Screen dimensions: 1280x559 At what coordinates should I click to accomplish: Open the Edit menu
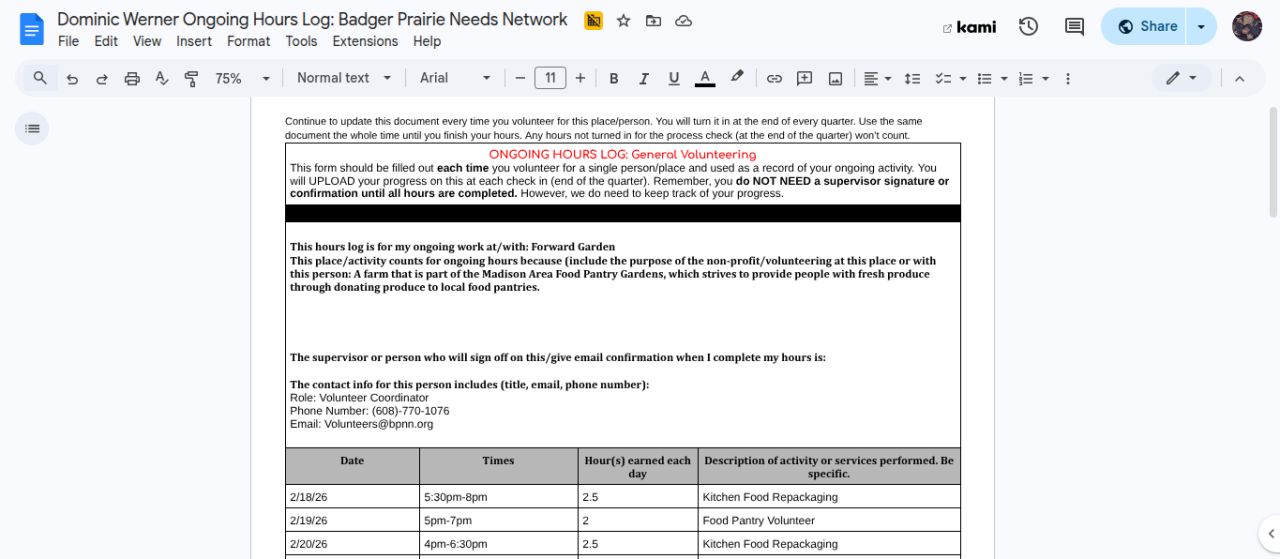106,41
